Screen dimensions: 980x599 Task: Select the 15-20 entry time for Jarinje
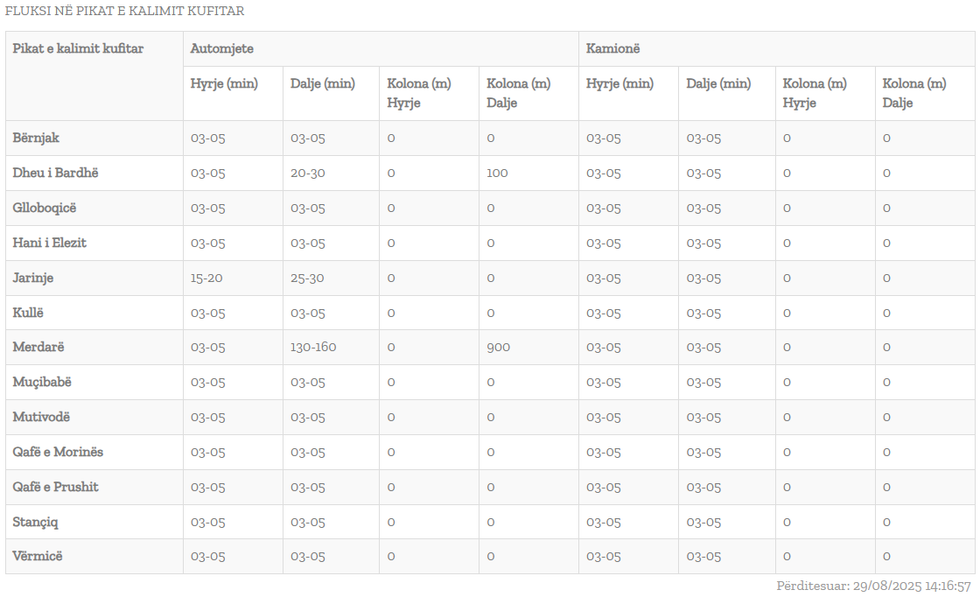pos(208,278)
